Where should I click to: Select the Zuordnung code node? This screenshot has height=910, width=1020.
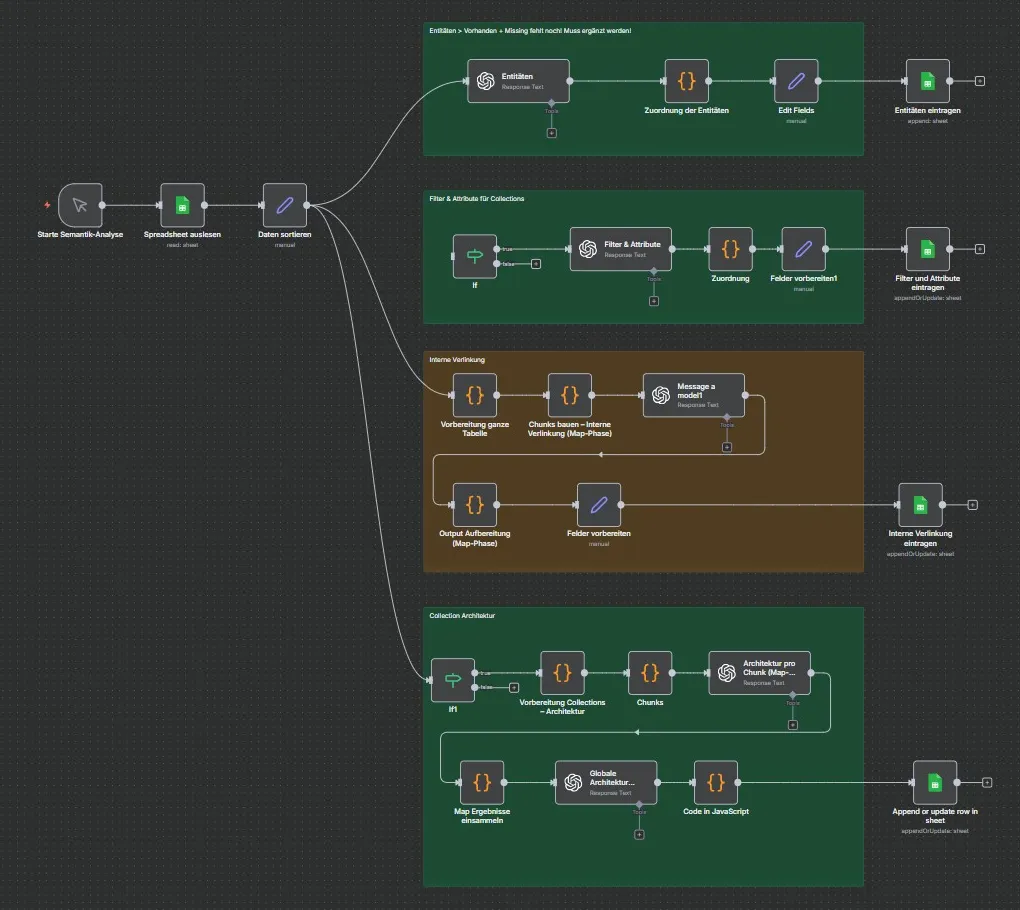(731, 249)
